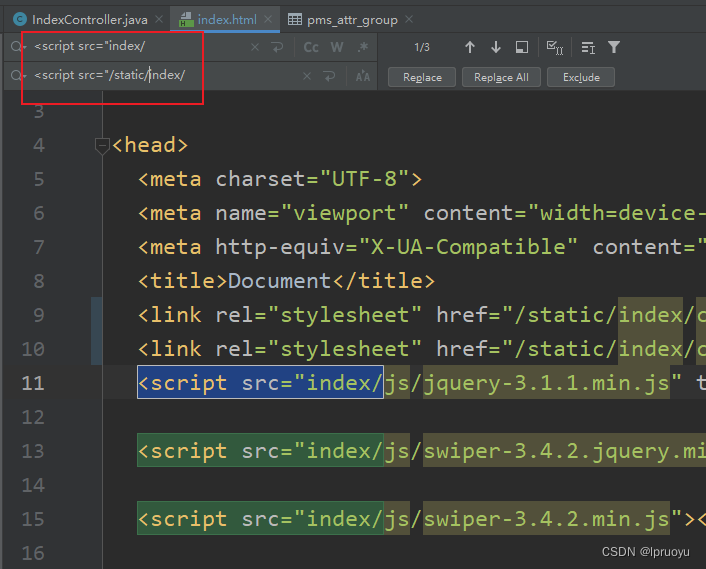Insert new line in replace field
Viewport: 706px width, 569px height.
click(330, 76)
